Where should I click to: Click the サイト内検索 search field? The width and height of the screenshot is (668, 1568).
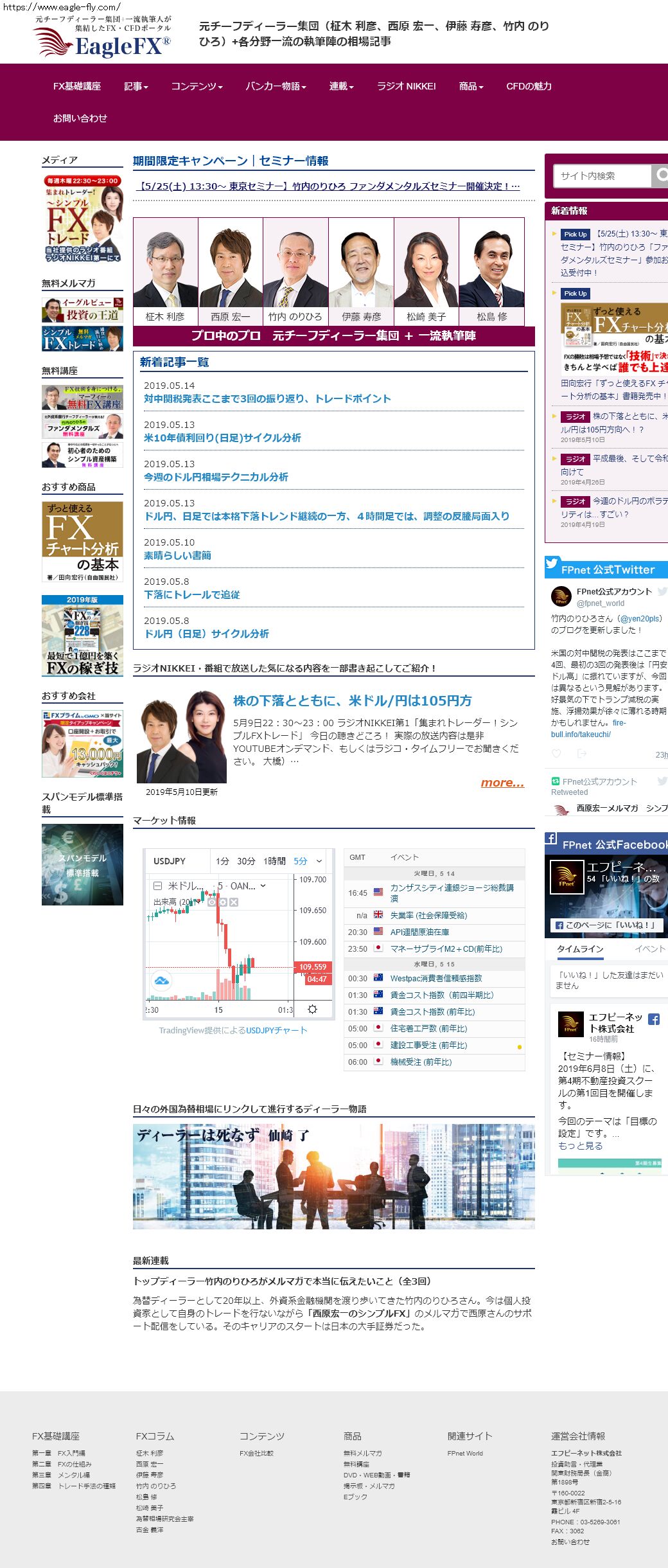[602, 175]
